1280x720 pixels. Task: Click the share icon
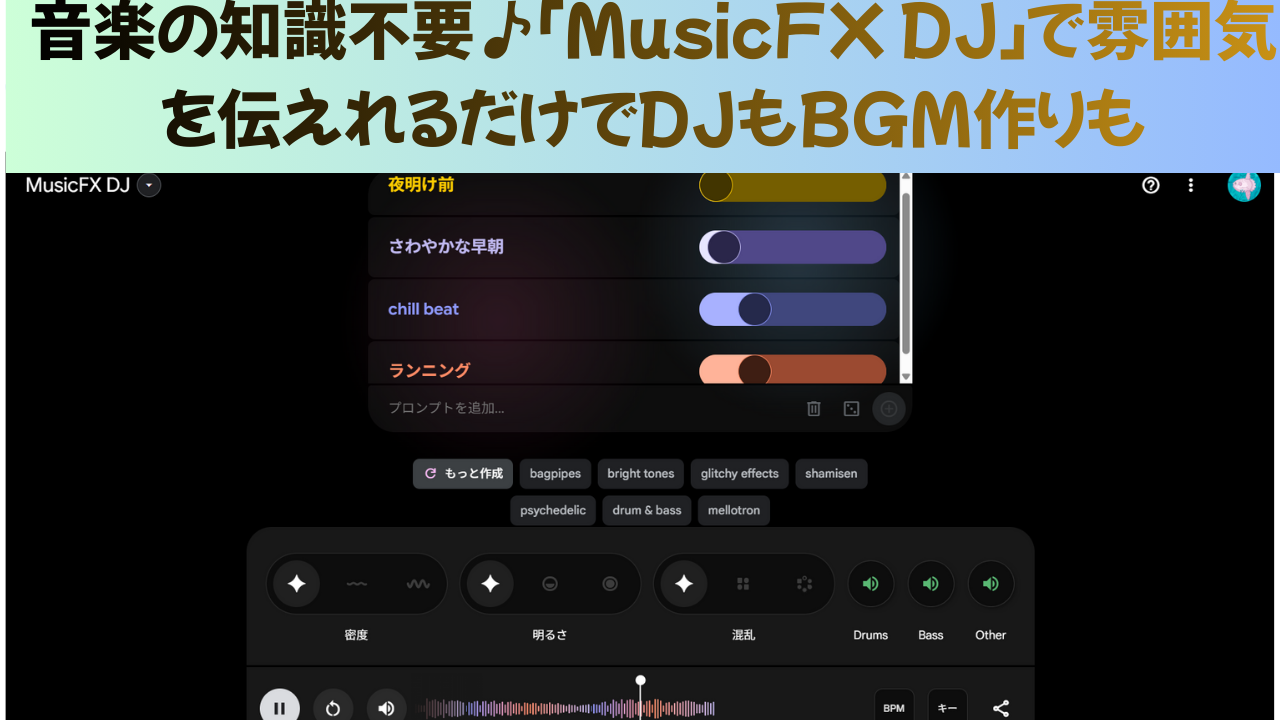coord(1000,708)
